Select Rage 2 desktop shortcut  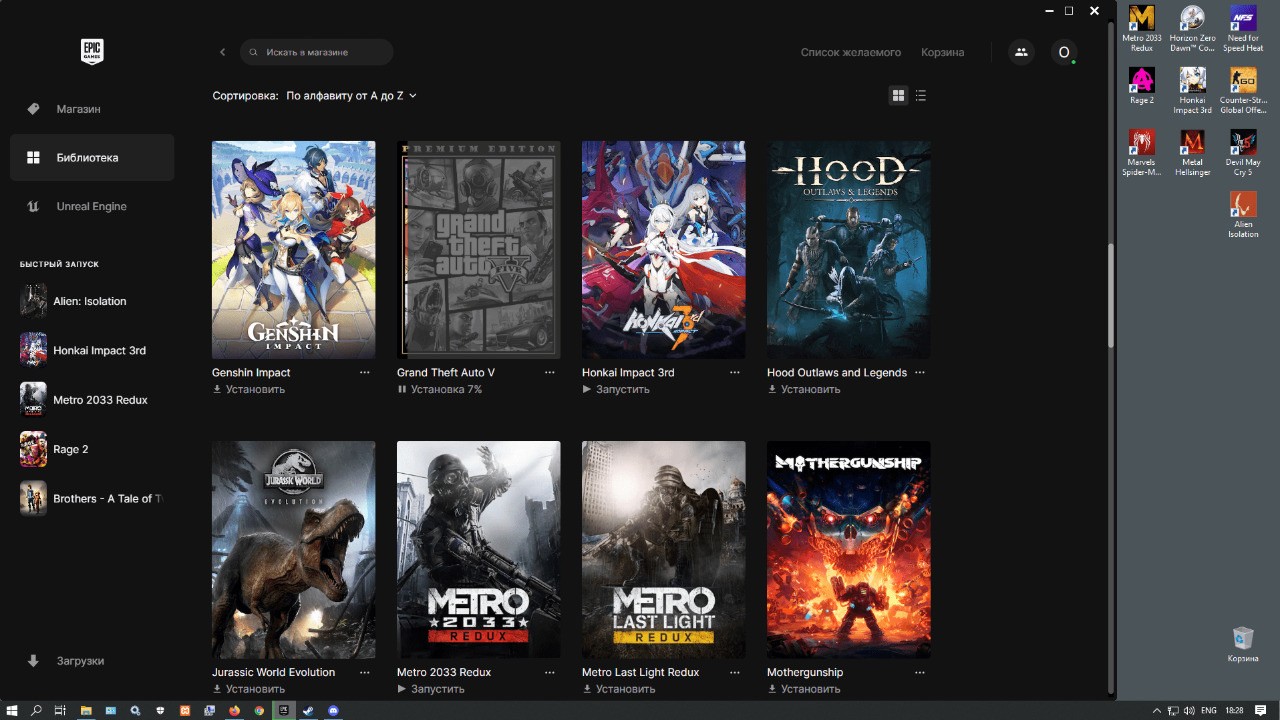point(1142,86)
